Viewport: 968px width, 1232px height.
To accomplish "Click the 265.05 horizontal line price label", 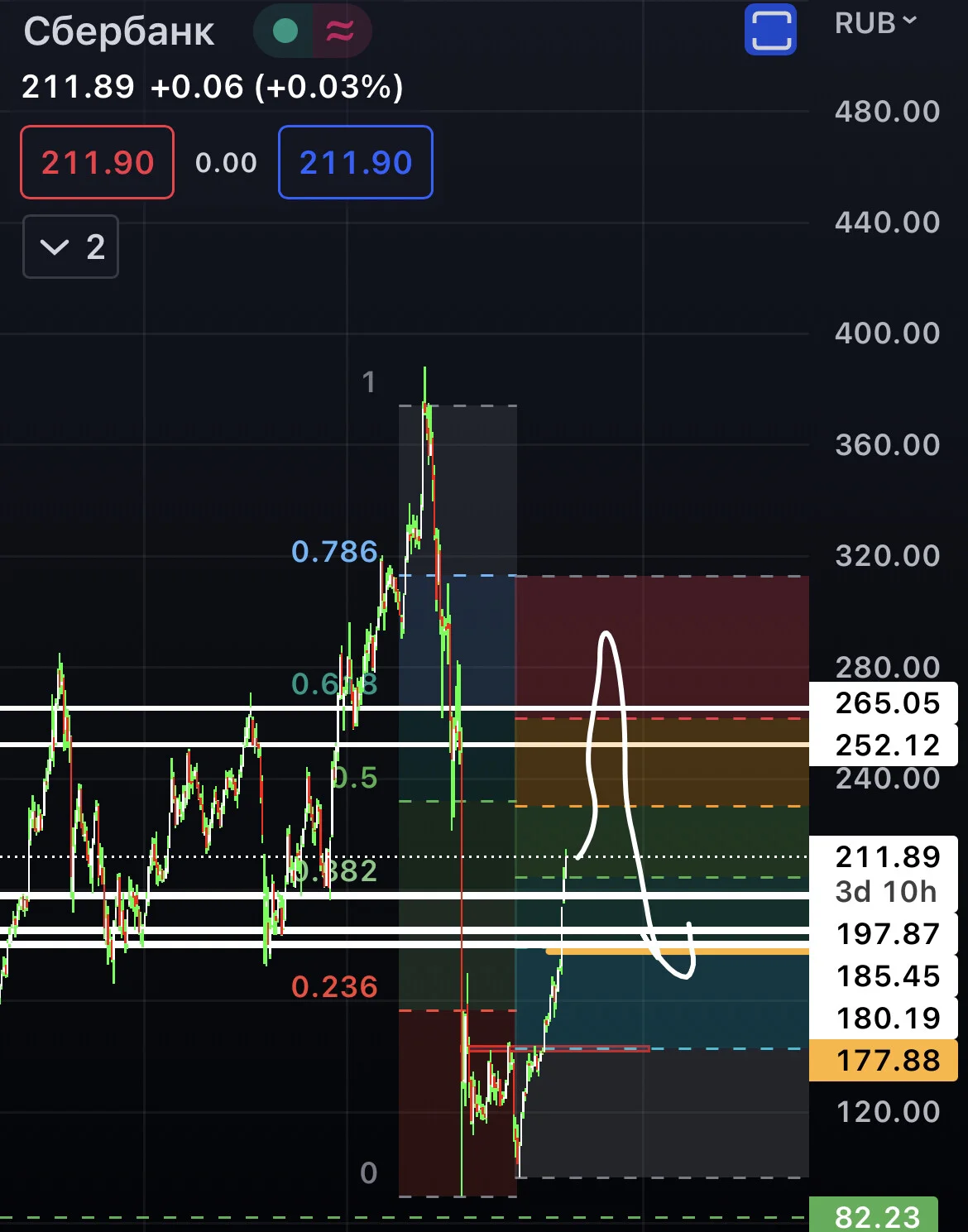I will coord(884,703).
